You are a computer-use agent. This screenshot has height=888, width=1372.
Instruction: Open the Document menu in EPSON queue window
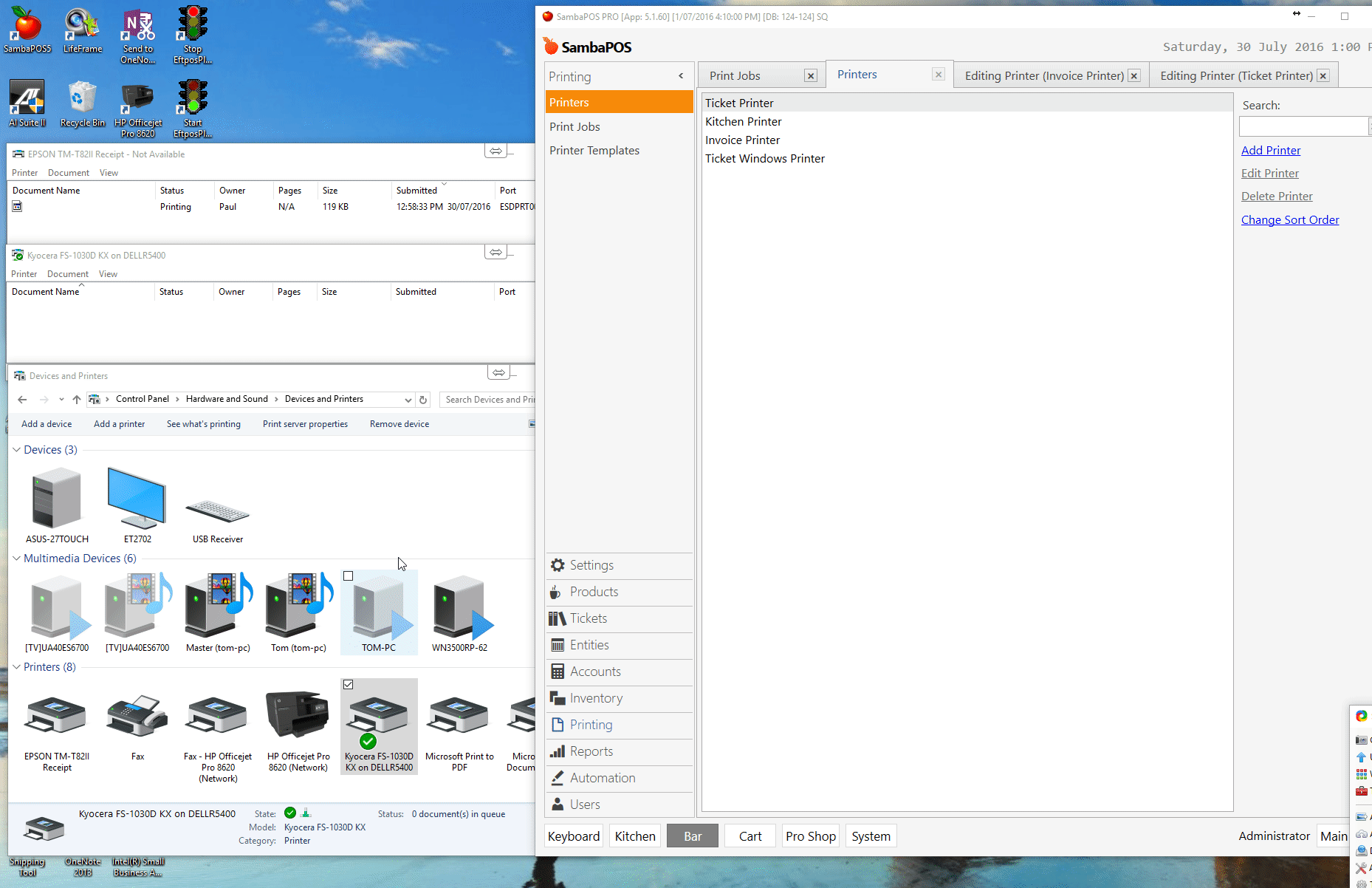click(x=69, y=173)
